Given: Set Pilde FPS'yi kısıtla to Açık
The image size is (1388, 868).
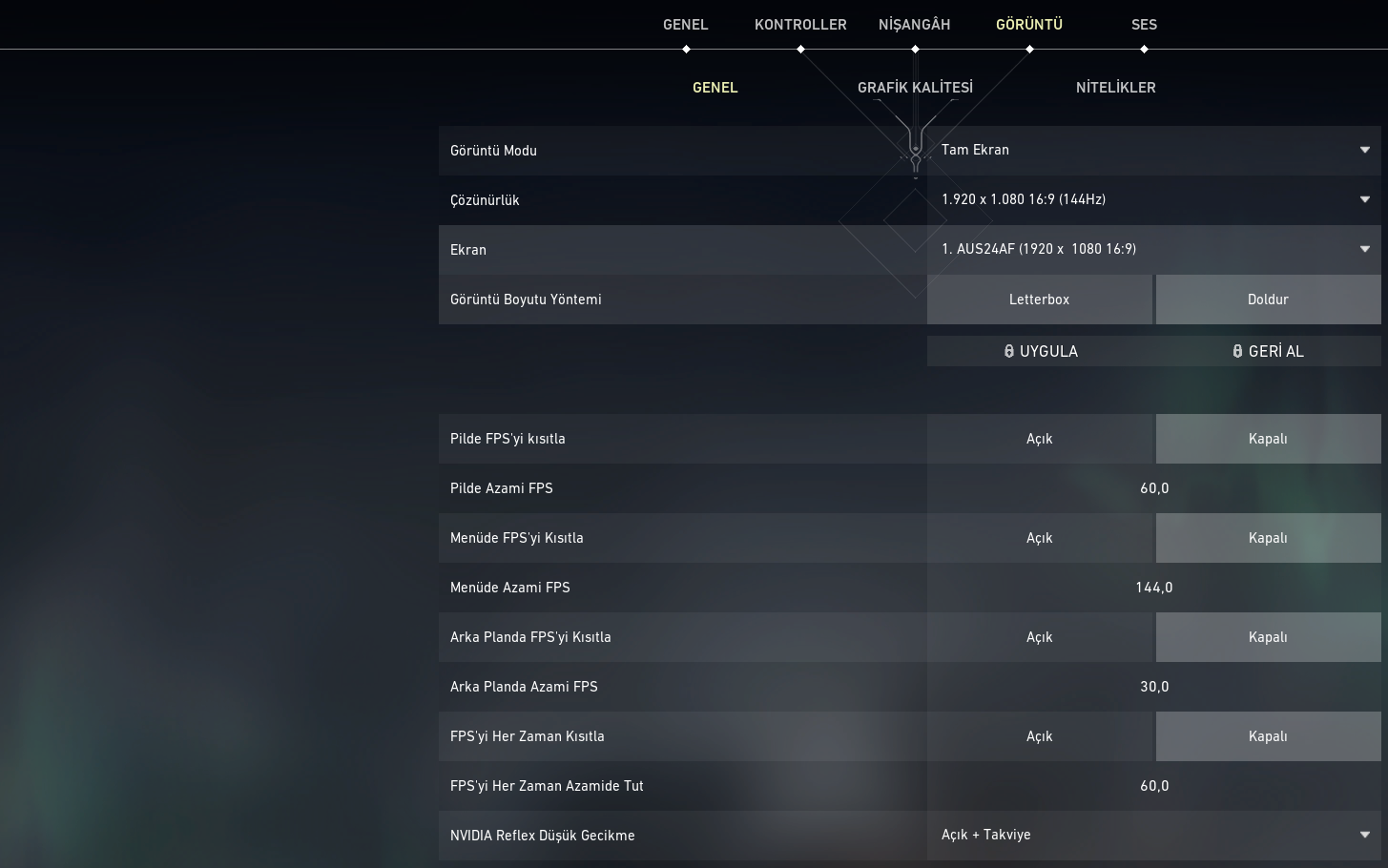Looking at the screenshot, I should click(1039, 439).
